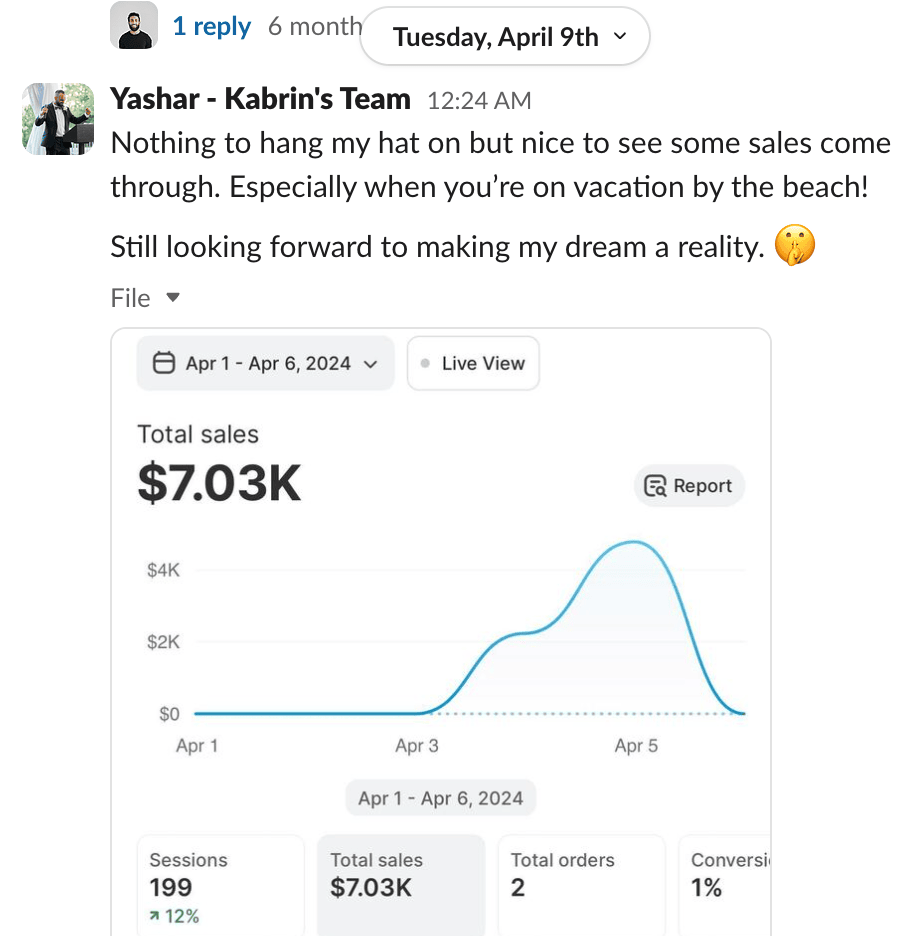Click the replier's small avatar thumbnail

pos(134,26)
